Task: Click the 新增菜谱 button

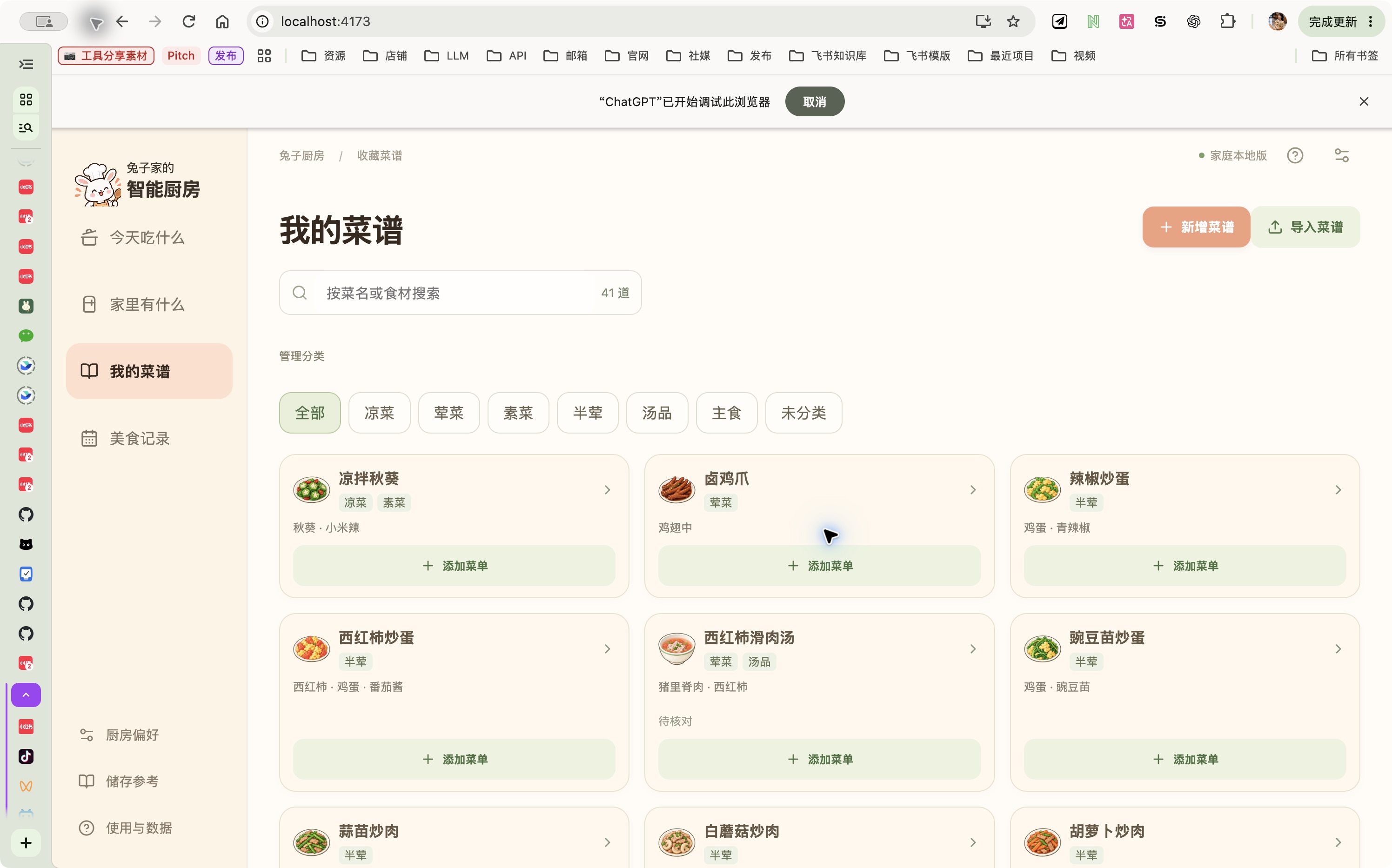Action: coord(1196,227)
